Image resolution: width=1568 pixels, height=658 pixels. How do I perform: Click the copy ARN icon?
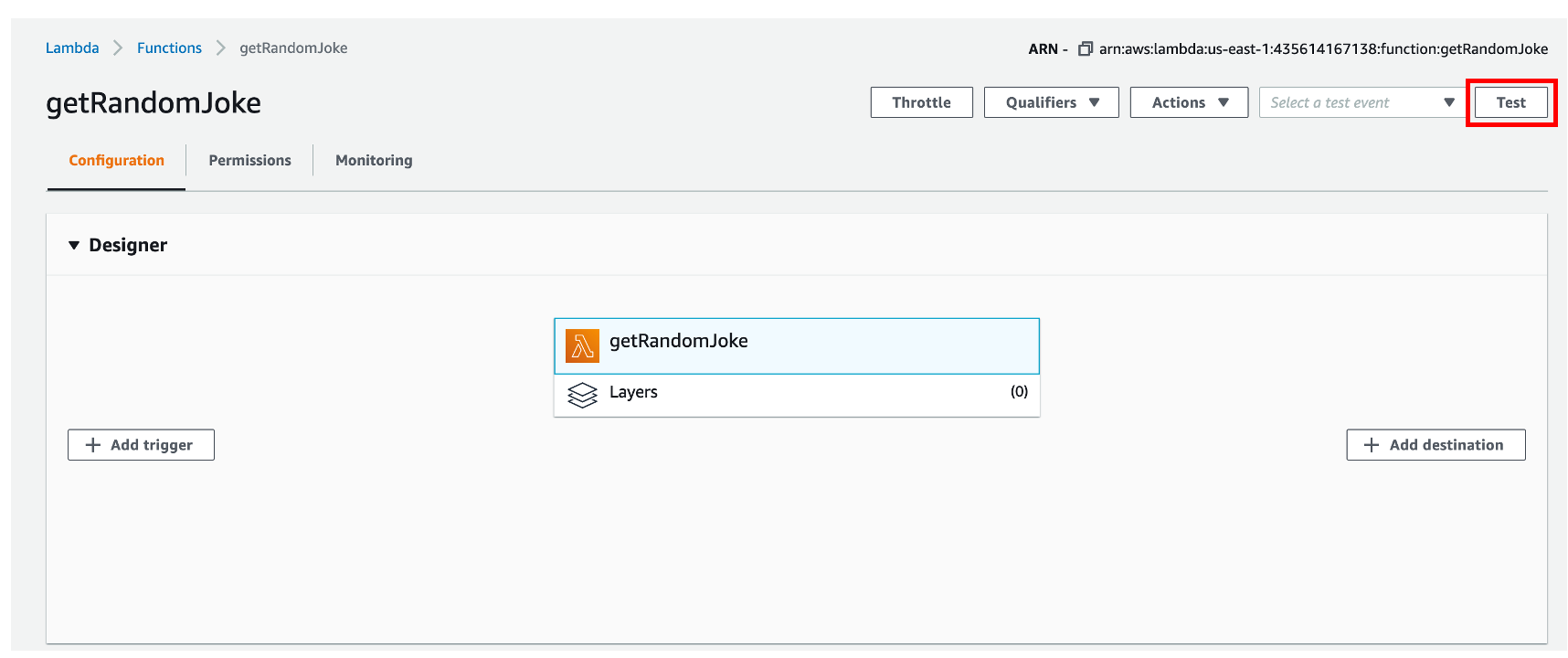pos(1085,48)
